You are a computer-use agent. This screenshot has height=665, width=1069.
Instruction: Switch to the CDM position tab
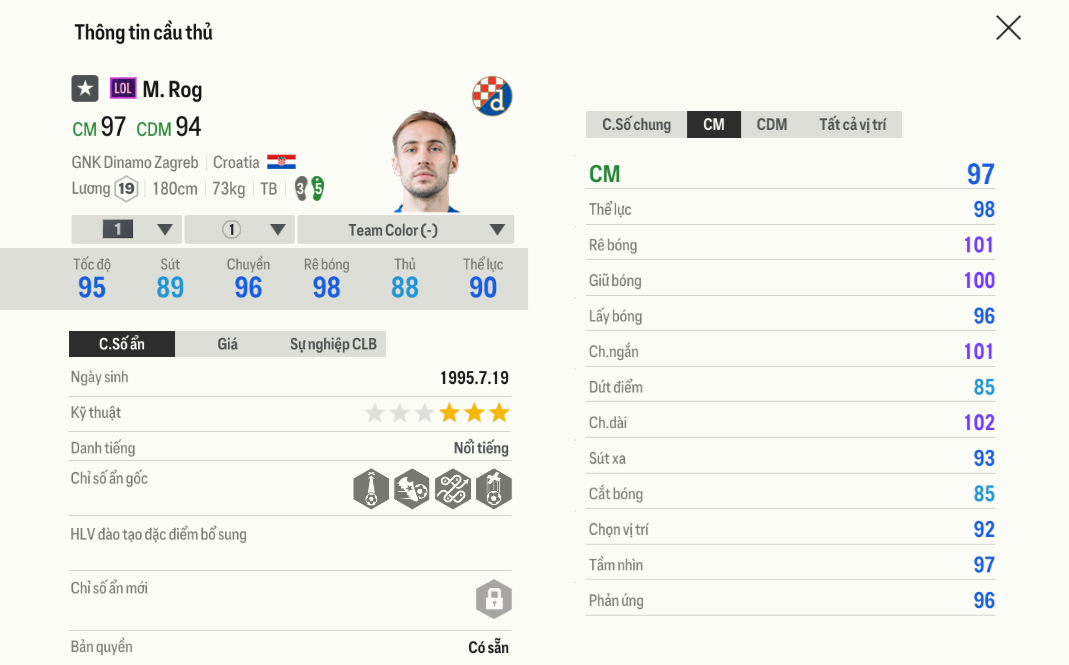[x=771, y=125]
